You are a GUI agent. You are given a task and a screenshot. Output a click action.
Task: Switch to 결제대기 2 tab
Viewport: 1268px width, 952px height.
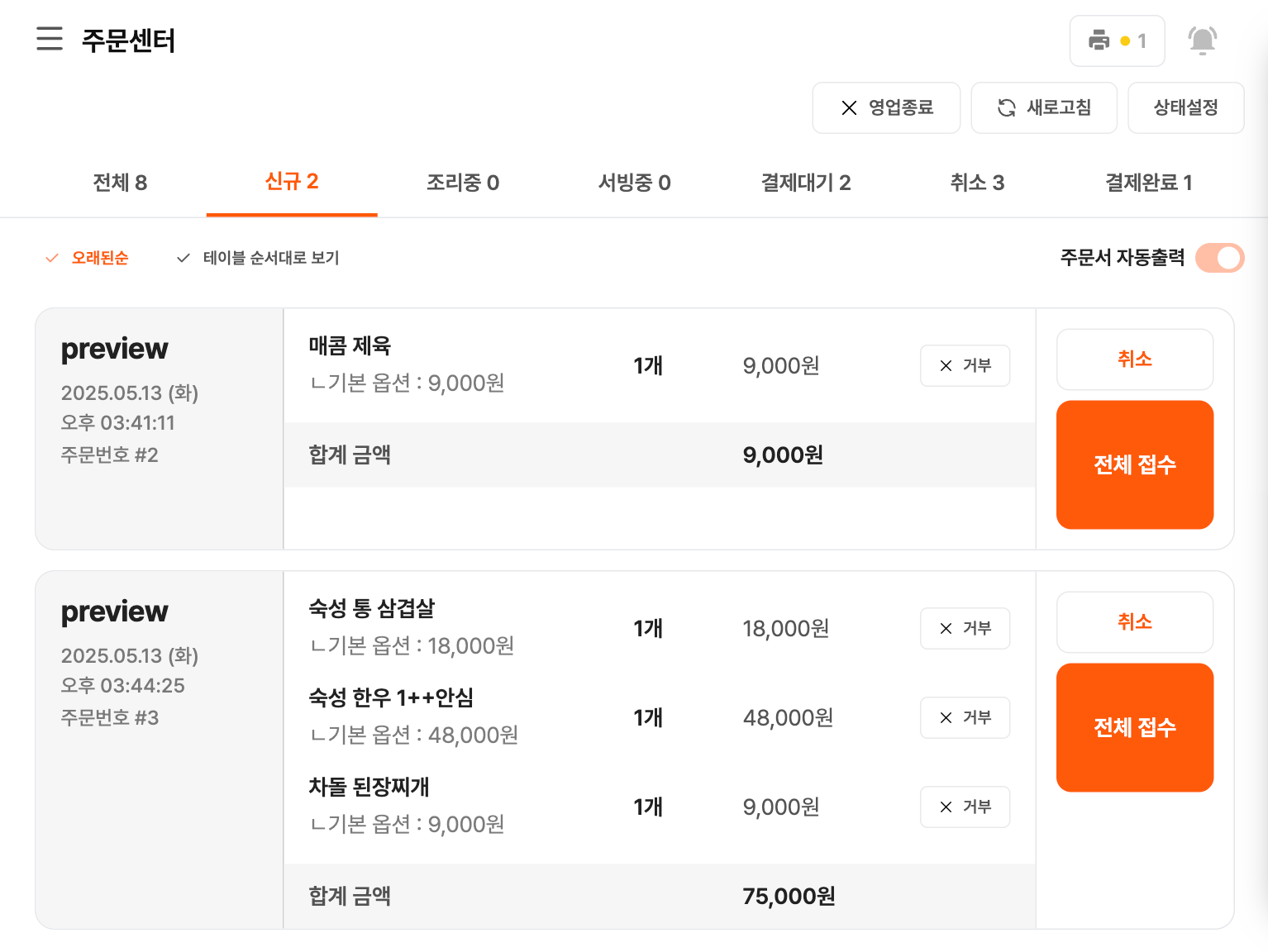pyautogui.click(x=806, y=183)
